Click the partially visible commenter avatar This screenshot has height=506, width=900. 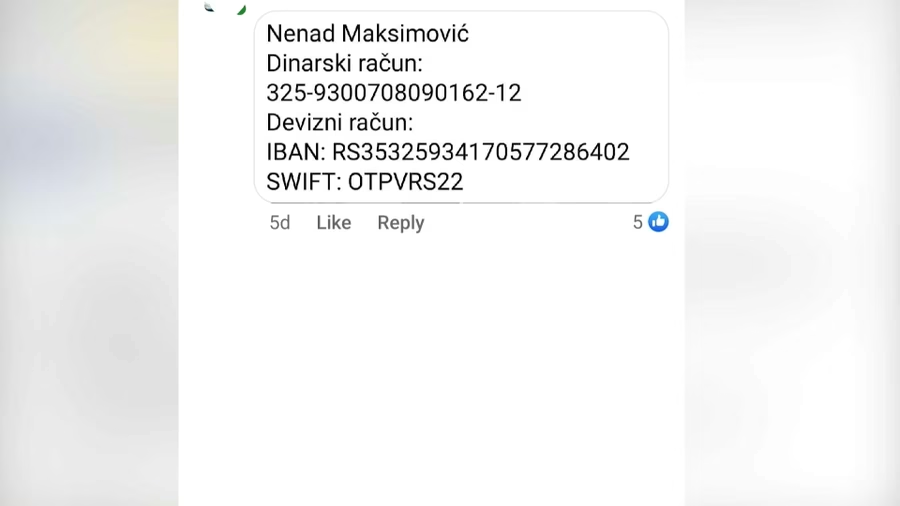(225, 8)
